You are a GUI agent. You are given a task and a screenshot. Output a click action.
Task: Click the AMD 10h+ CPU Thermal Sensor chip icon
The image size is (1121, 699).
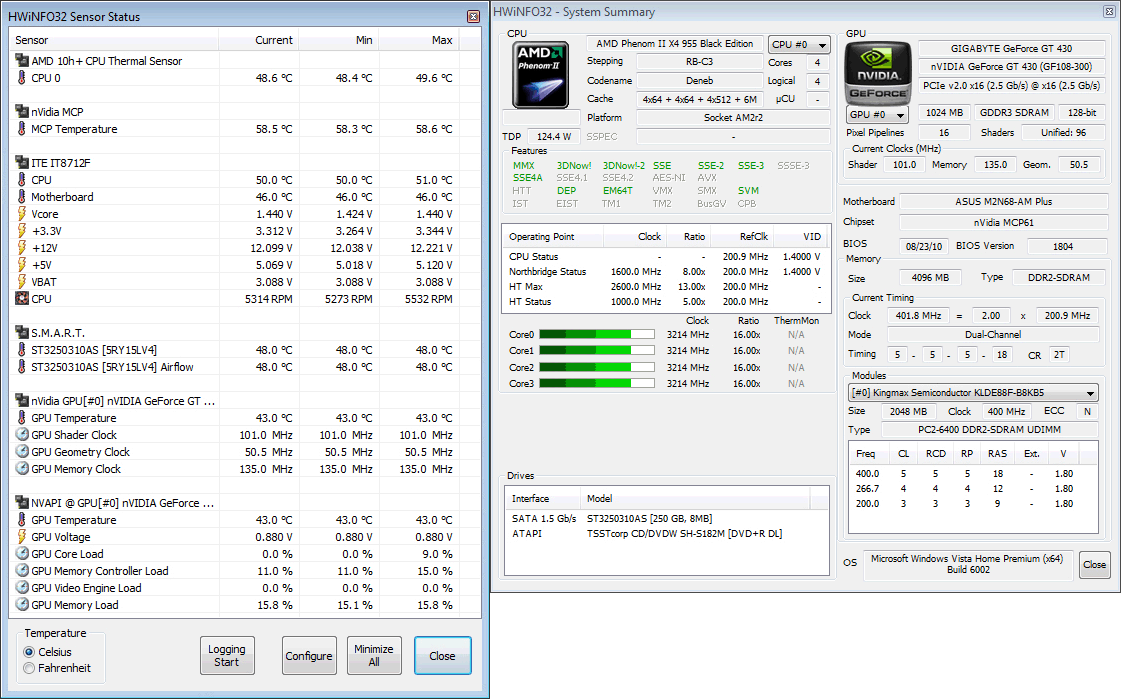(x=22, y=61)
